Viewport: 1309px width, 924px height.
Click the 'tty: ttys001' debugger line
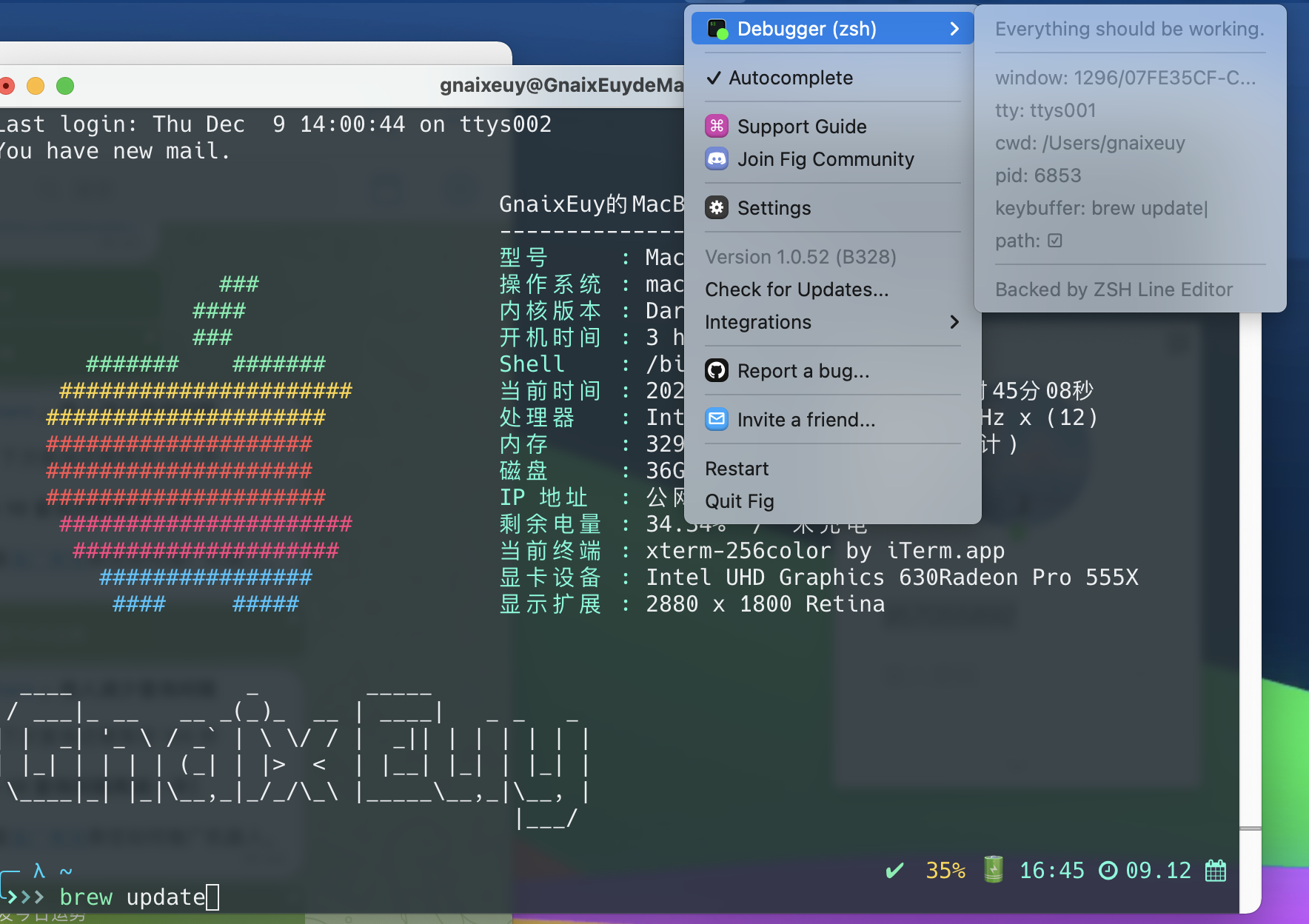click(x=1045, y=110)
